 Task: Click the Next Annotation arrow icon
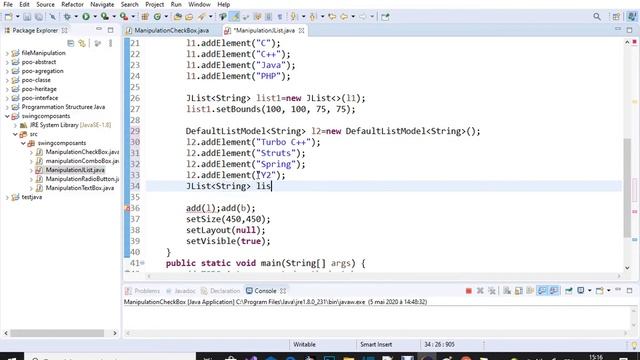[293, 17]
